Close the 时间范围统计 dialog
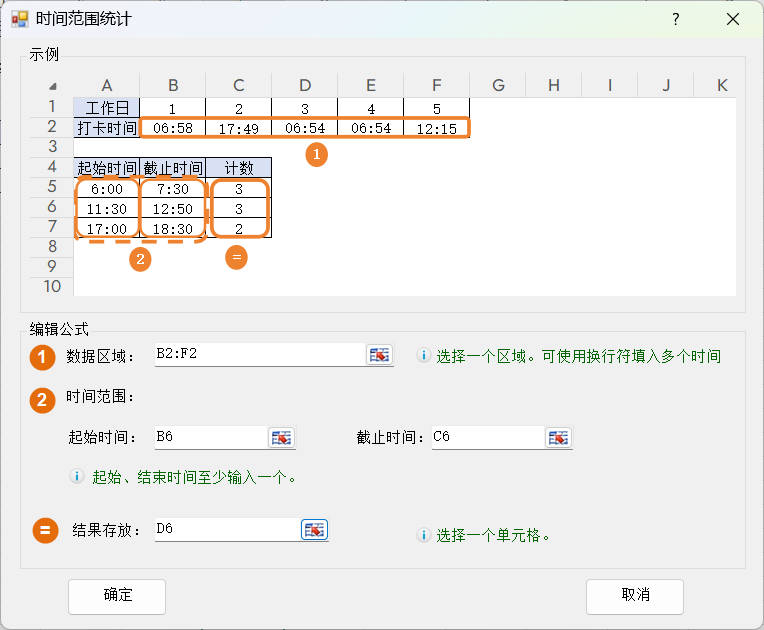This screenshot has height=630, width=764. pos(733,19)
